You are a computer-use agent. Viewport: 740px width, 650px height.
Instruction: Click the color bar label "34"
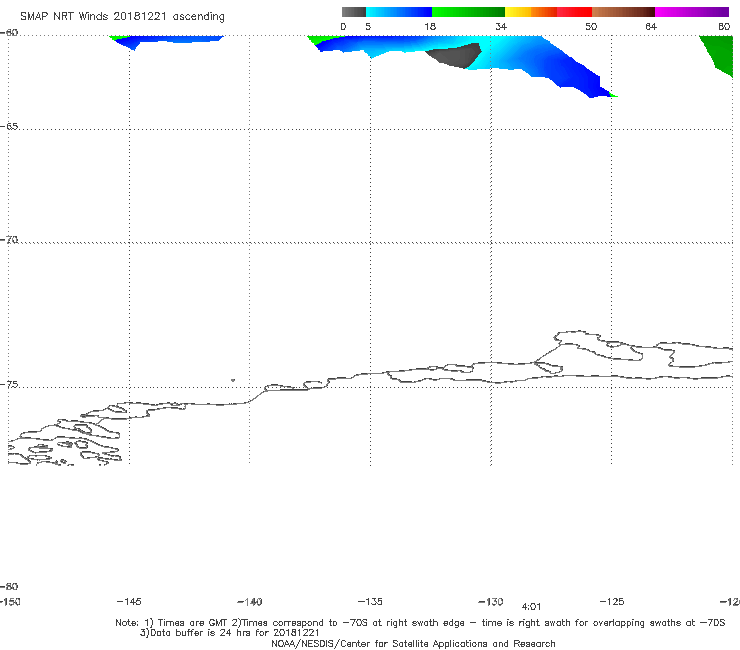(501, 26)
